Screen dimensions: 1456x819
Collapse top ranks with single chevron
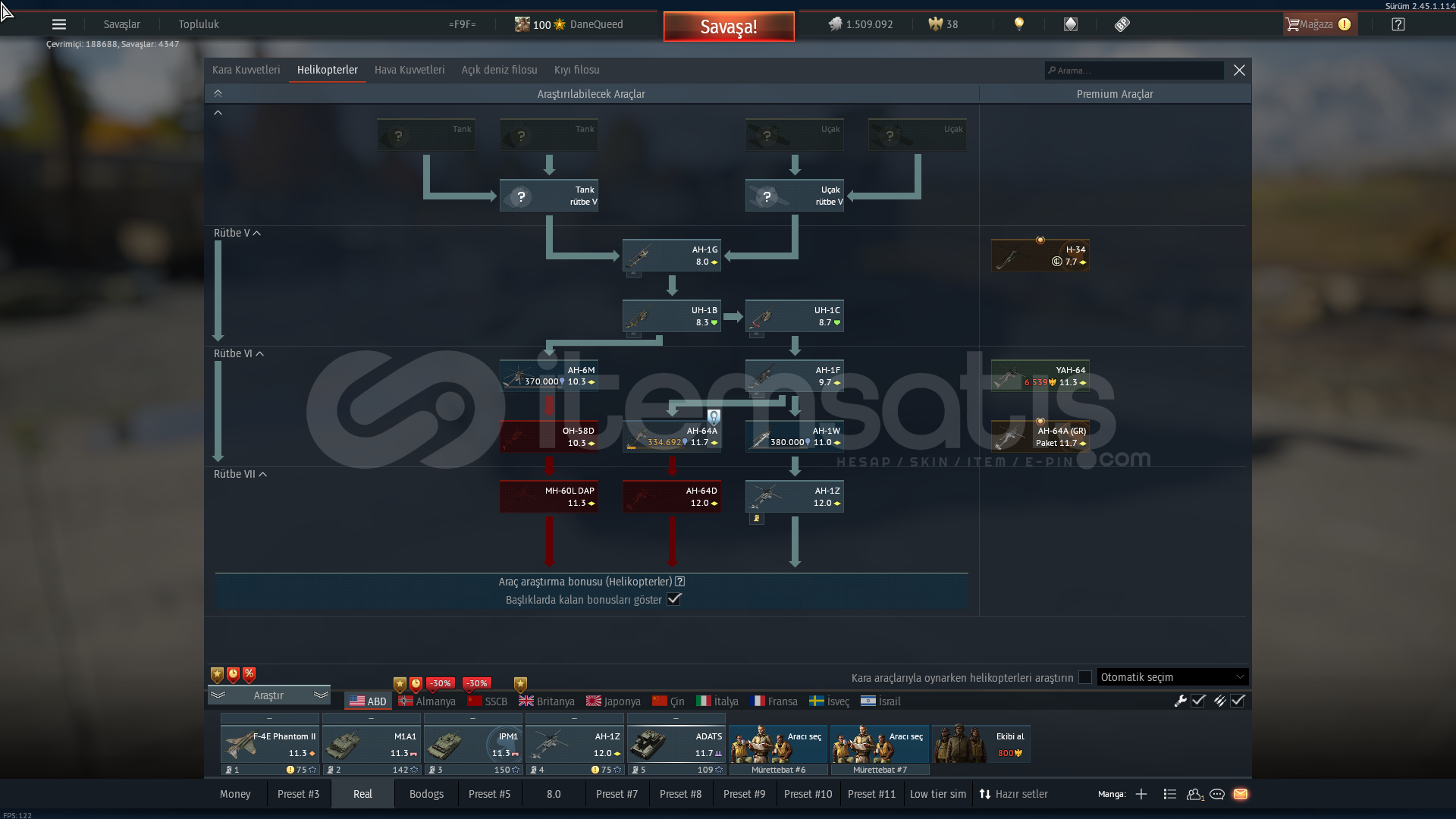(218, 112)
